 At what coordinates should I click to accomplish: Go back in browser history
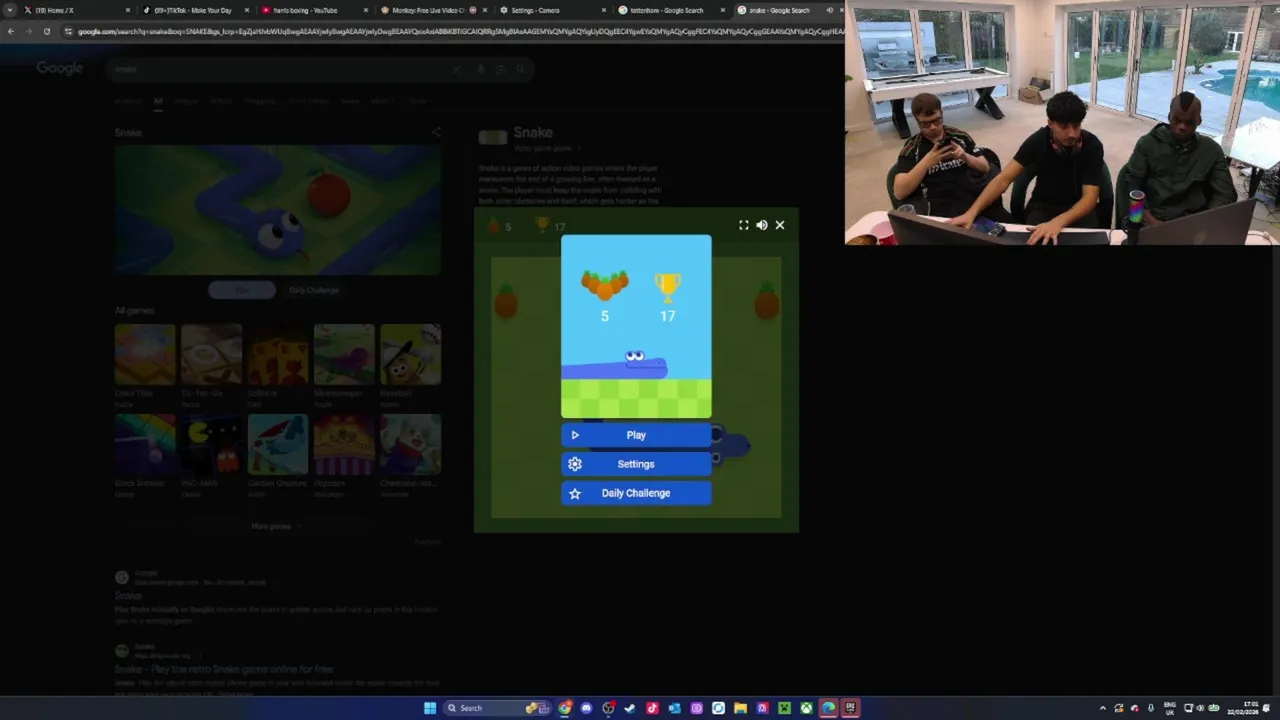(10, 31)
